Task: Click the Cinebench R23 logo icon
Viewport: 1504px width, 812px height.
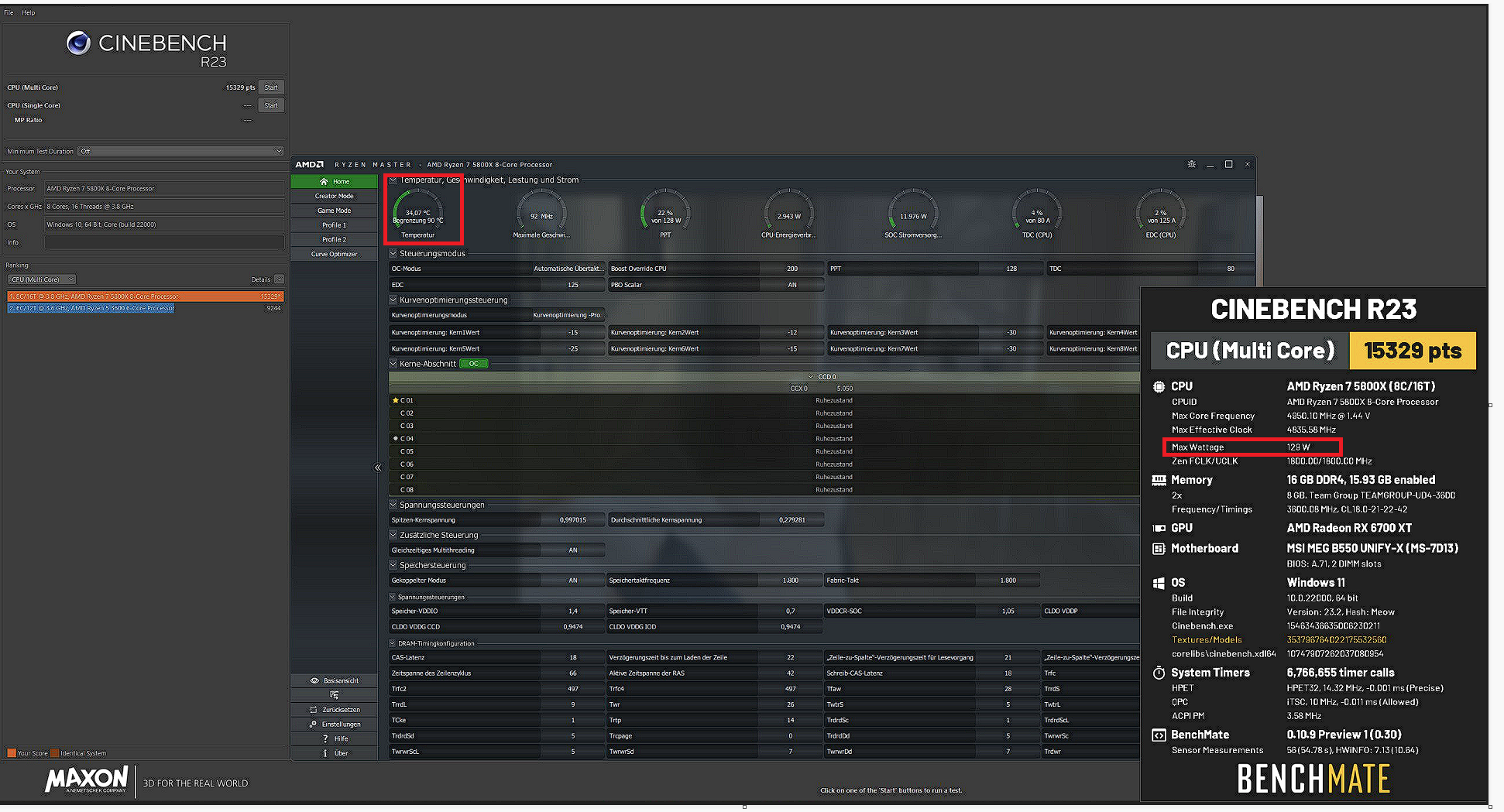Action: [x=78, y=43]
